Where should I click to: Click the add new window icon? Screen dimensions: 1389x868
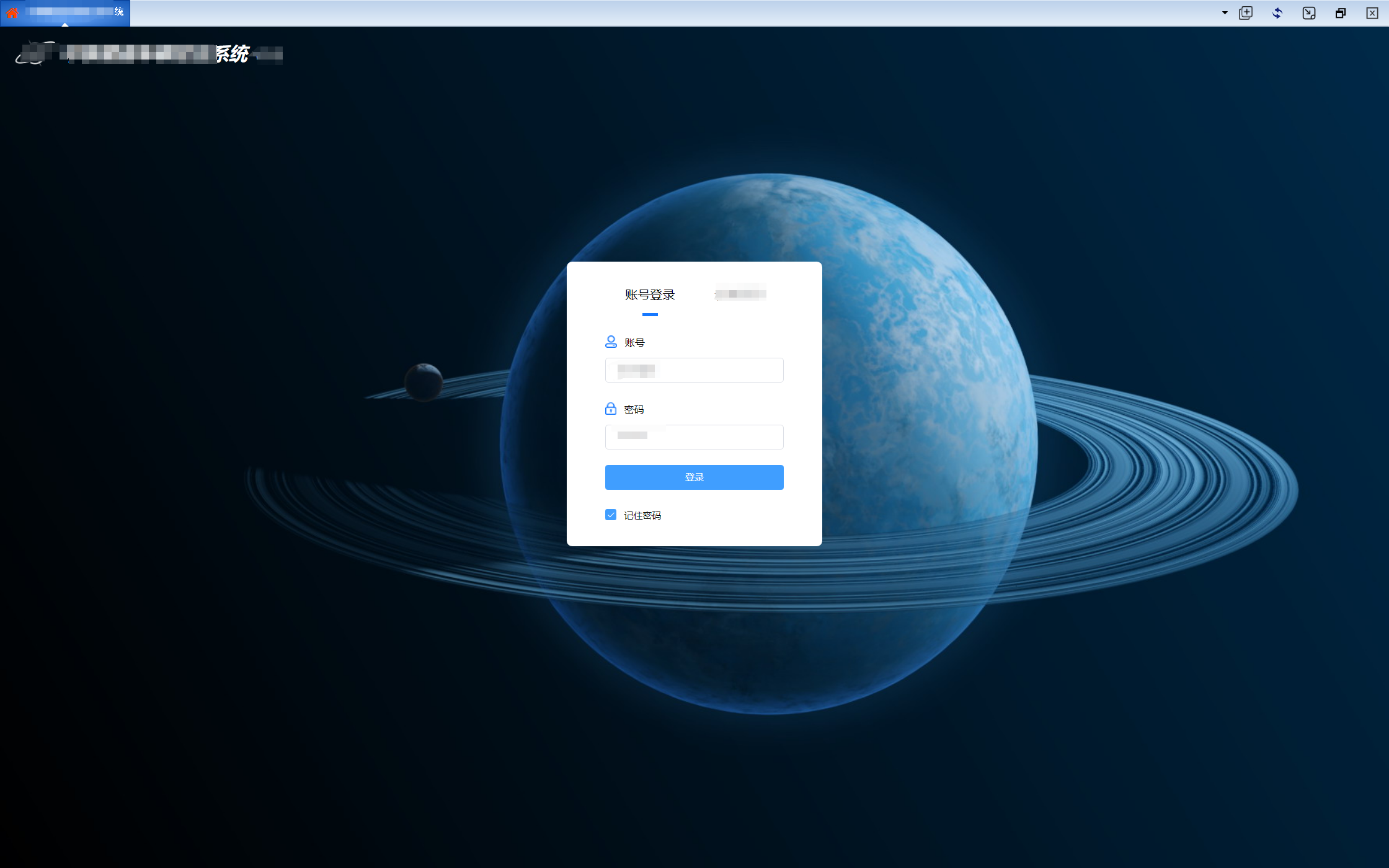point(1246,13)
